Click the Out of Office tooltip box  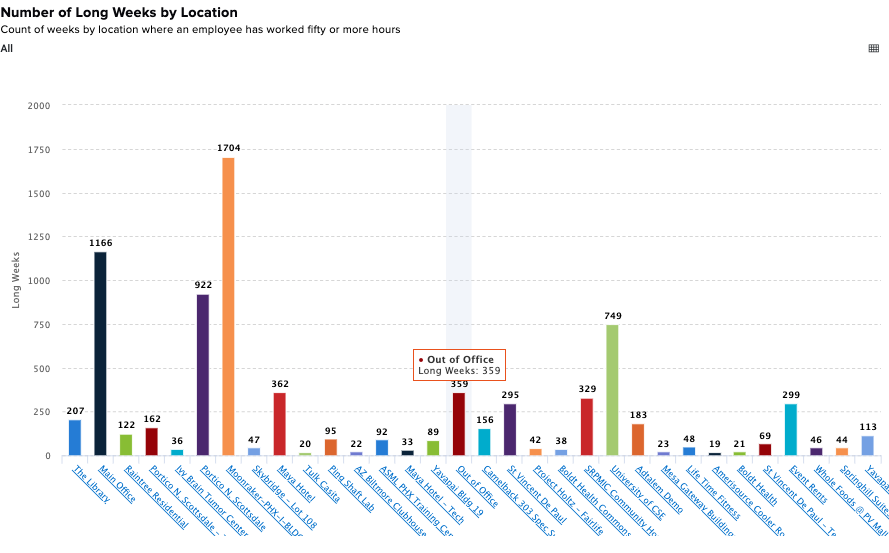459,365
